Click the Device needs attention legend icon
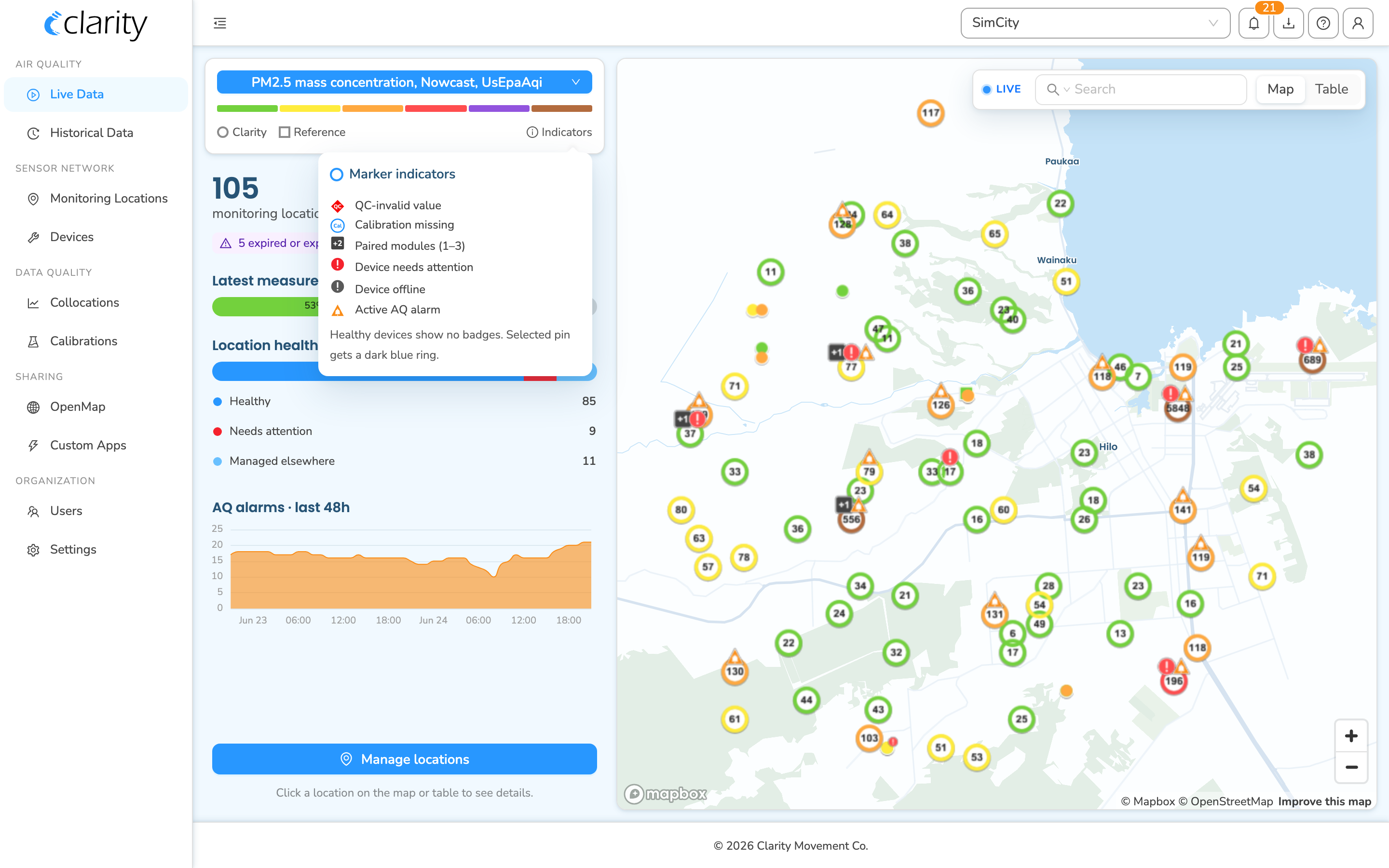Screen dimensions: 1389x868 click(x=338, y=265)
